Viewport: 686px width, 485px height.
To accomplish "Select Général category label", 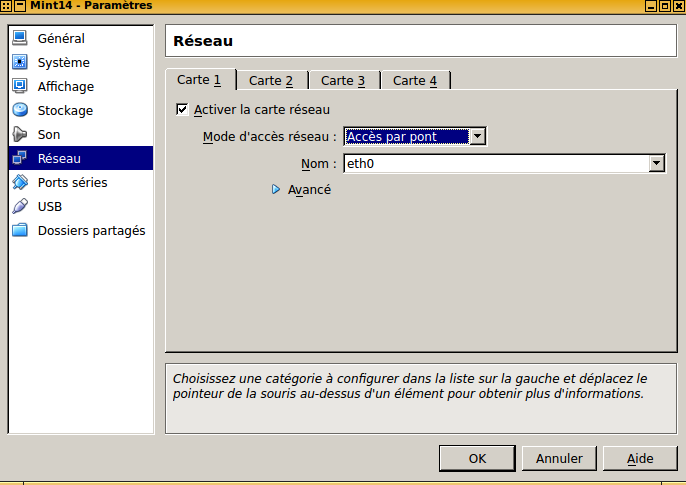I will (61, 38).
